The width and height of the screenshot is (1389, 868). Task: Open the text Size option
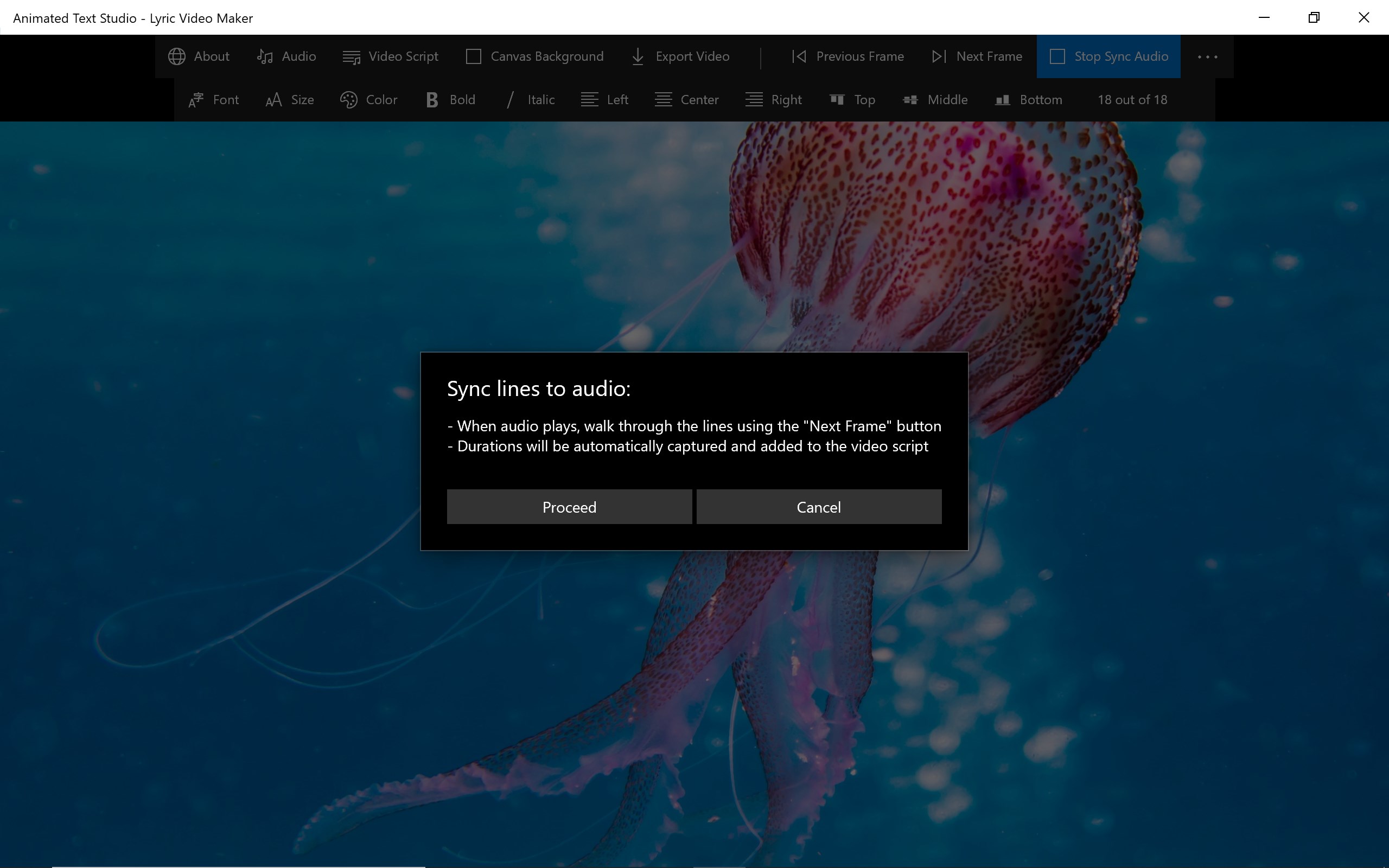click(290, 100)
